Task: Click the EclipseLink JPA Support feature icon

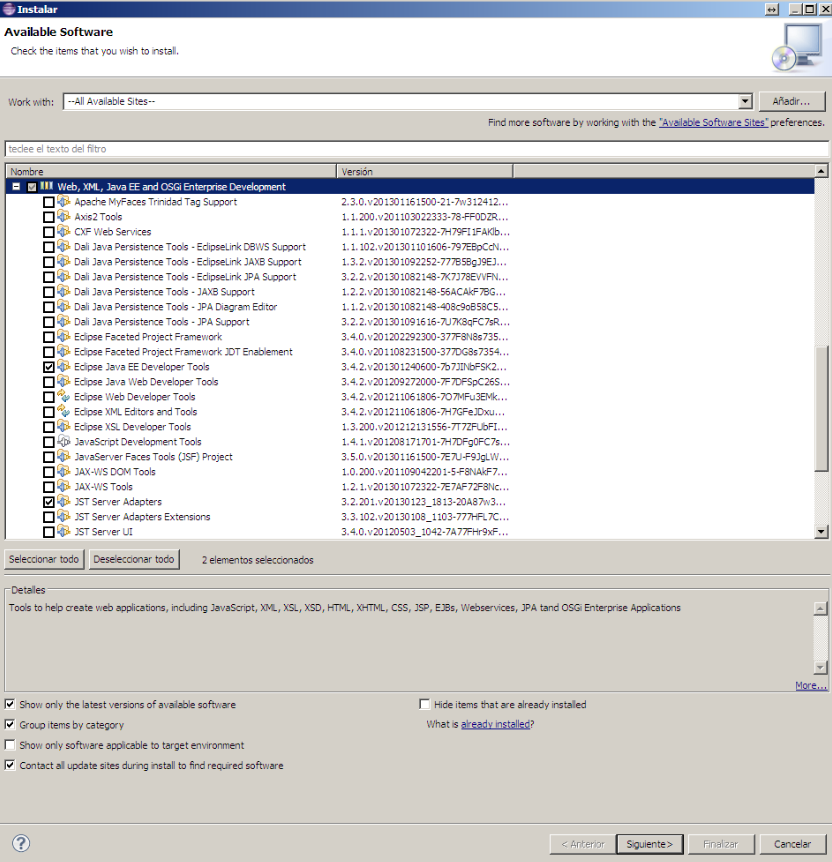Action: tap(64, 277)
